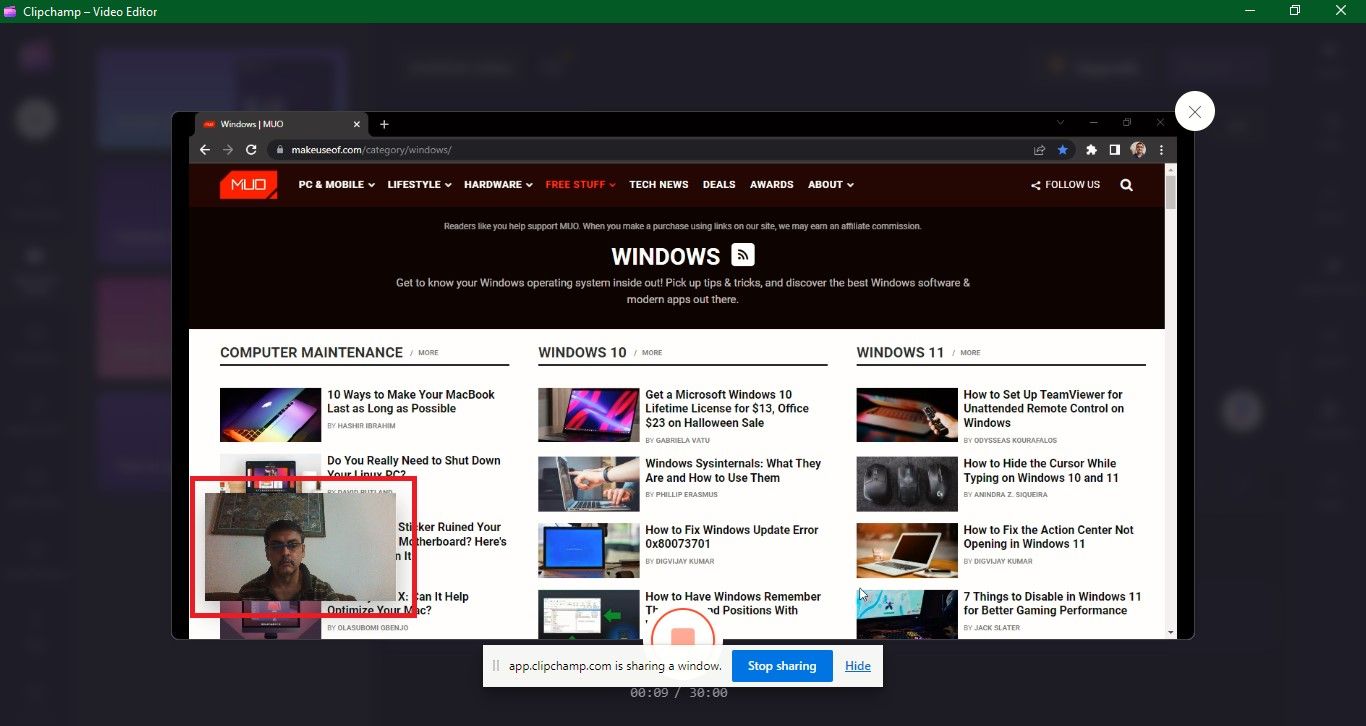Viewport: 1366px width, 726px height.
Task: Expand the HARDWARE menu
Action: [499, 185]
